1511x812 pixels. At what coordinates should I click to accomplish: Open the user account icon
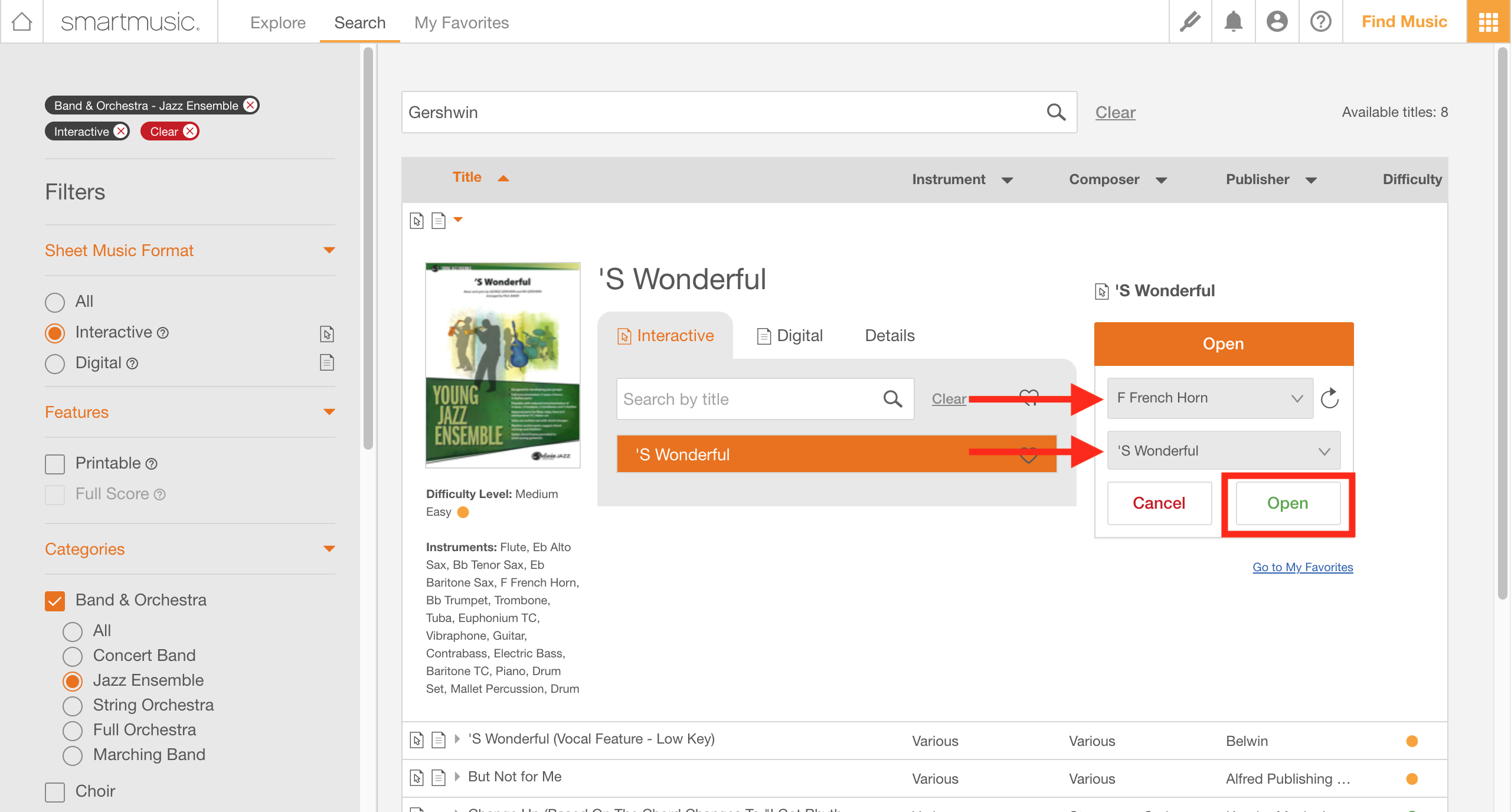pyautogui.click(x=1277, y=22)
